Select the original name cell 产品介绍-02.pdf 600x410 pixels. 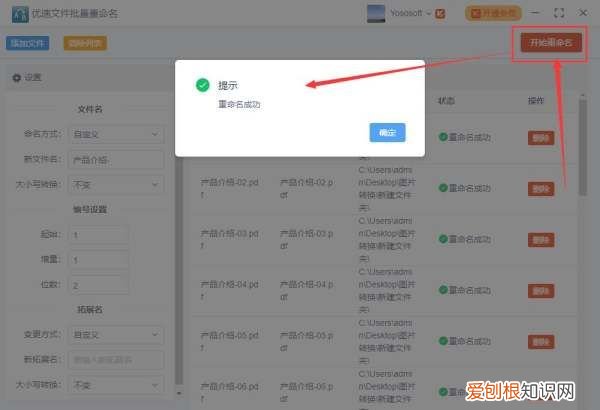click(230, 188)
